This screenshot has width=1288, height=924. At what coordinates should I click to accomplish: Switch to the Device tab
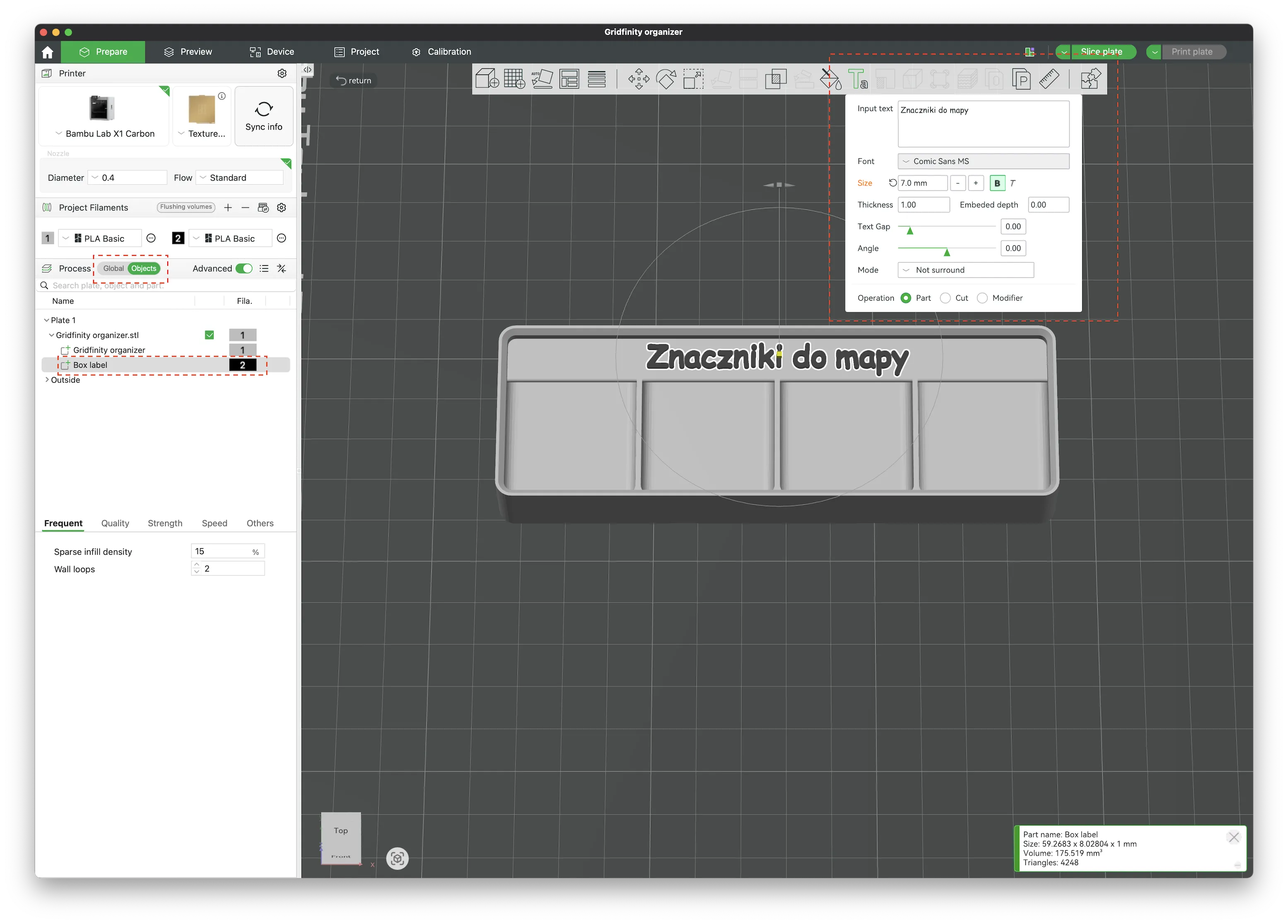272,52
